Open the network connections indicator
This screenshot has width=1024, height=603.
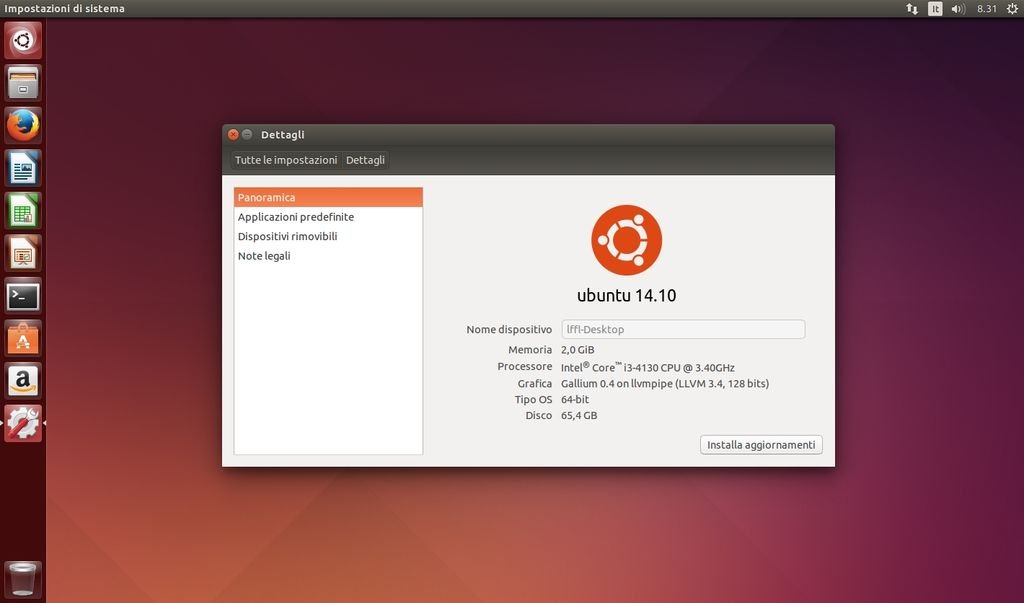pos(912,9)
